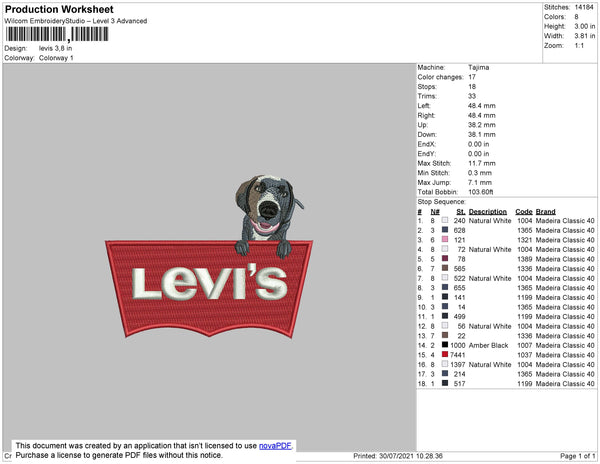Select code 1007 in the stop sequence

click(x=525, y=345)
